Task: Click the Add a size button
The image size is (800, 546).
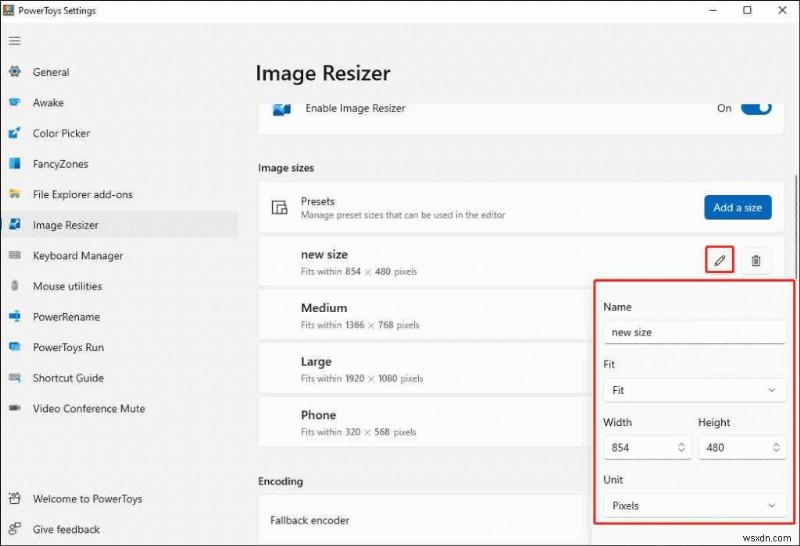Action: coord(738,207)
